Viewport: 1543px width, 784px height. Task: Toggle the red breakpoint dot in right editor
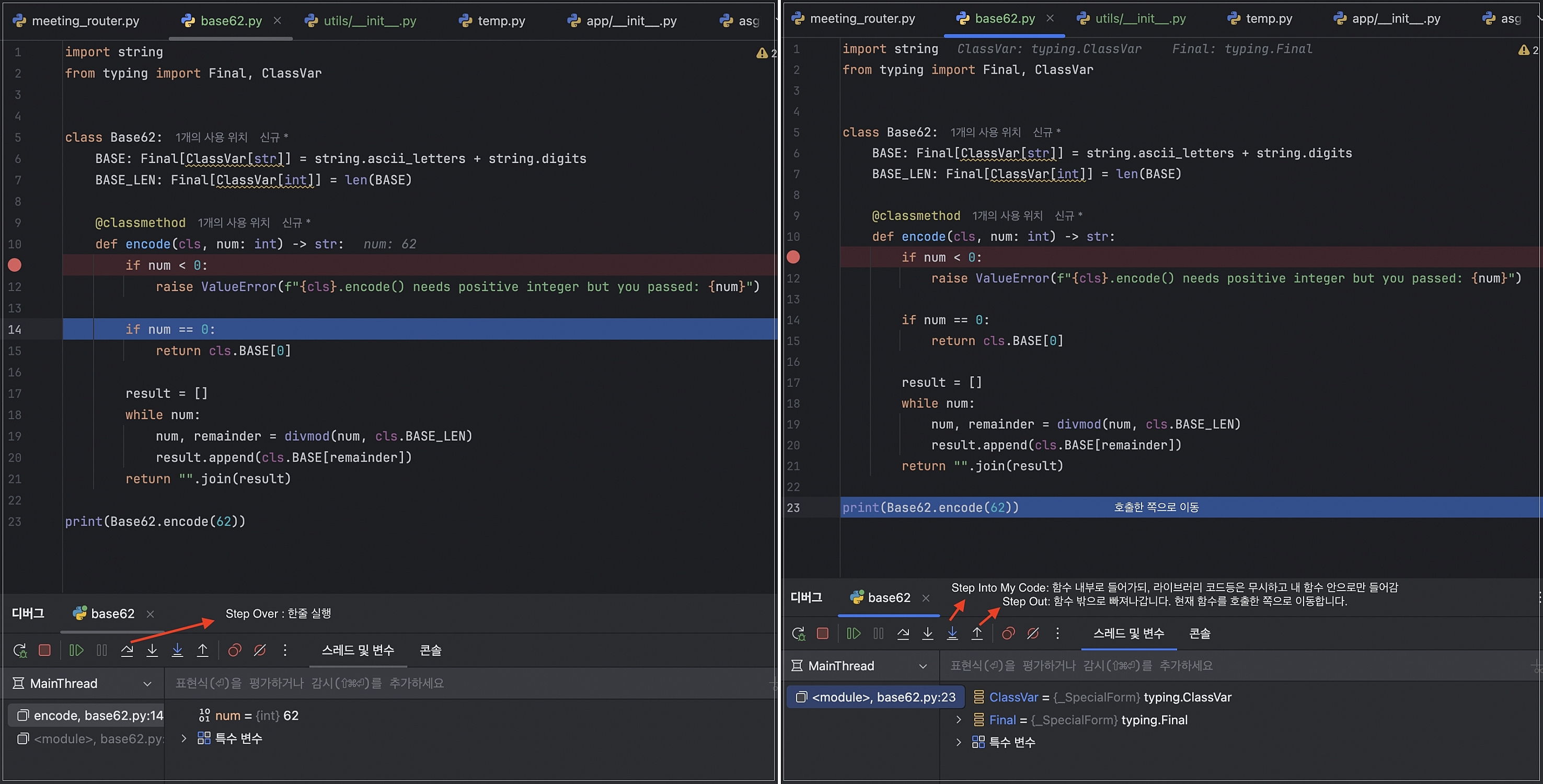(793, 257)
